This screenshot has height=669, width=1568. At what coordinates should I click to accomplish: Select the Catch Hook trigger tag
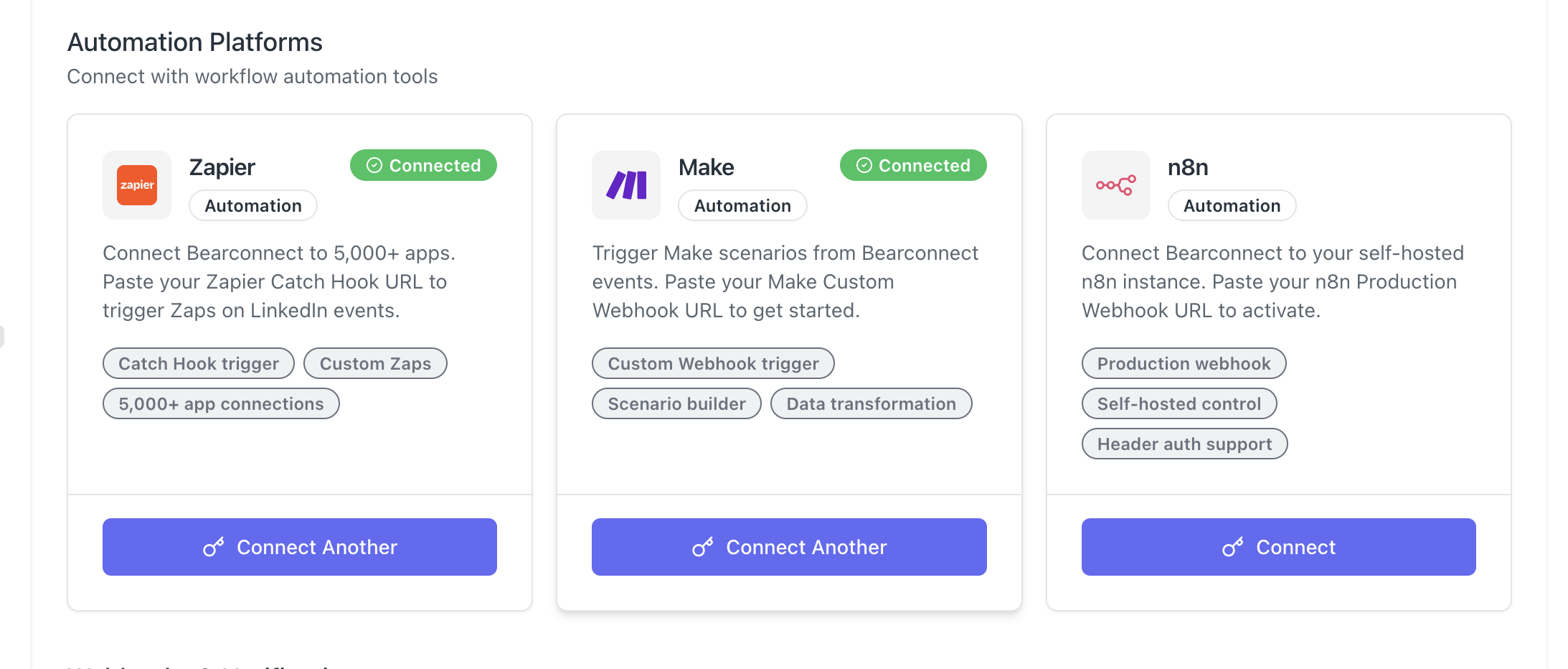(199, 364)
